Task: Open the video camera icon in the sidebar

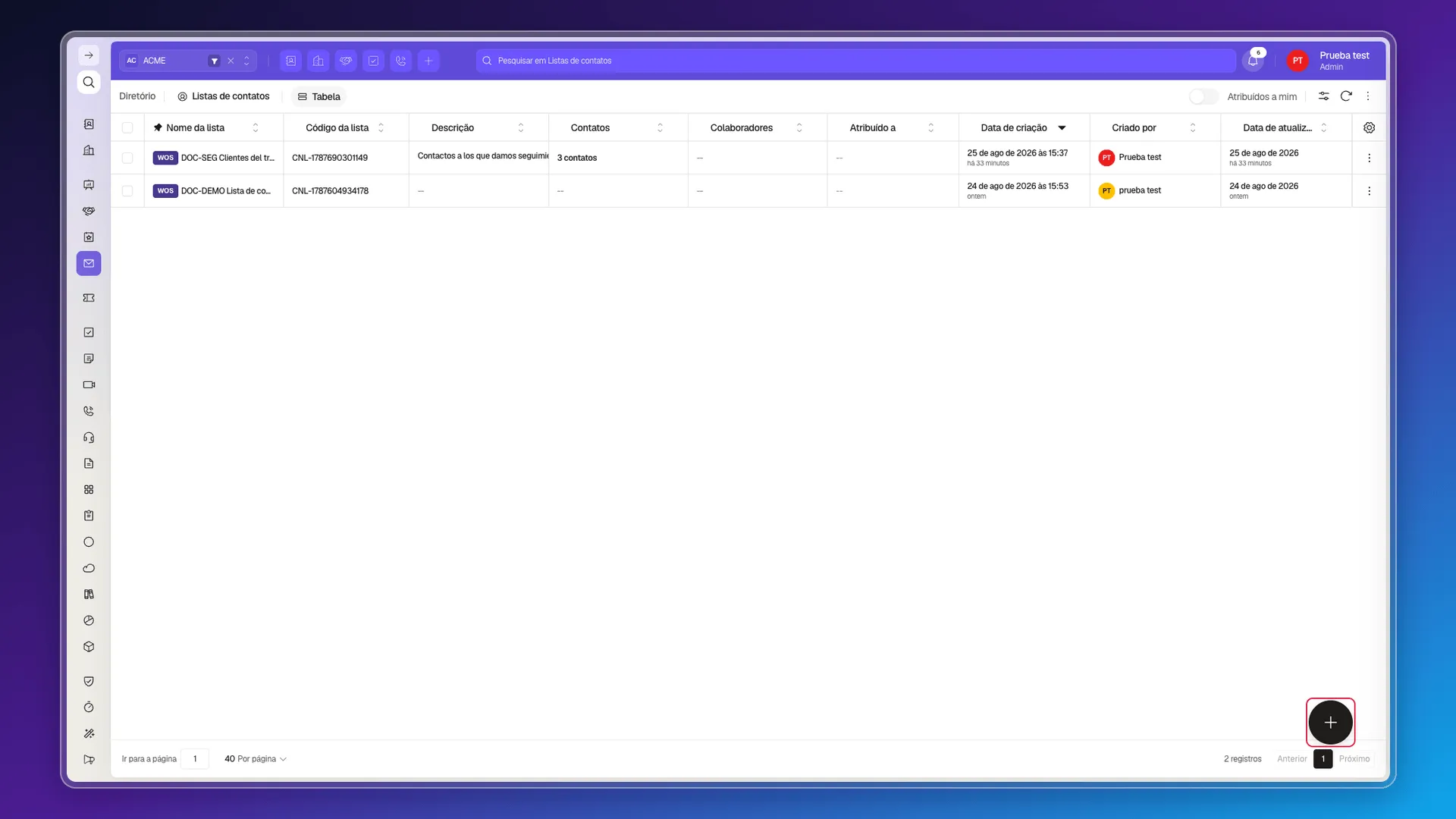Action: pos(89,384)
